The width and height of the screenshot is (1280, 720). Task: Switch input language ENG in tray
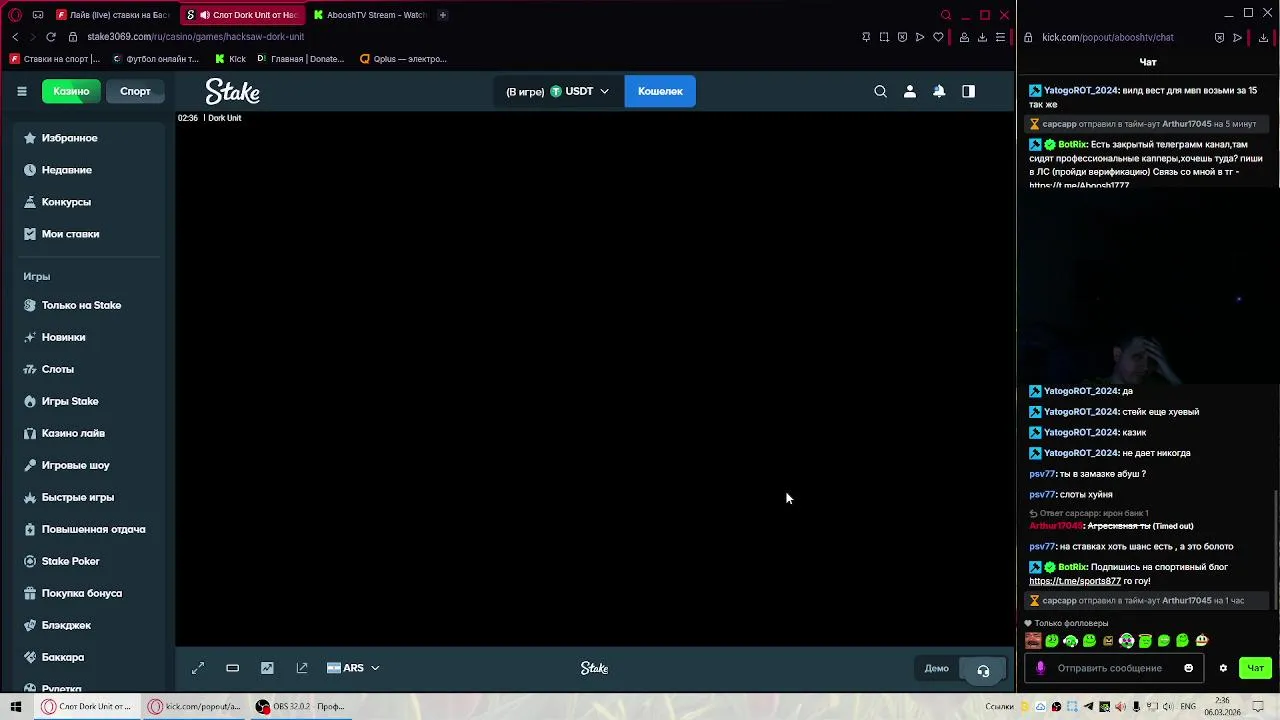click(1187, 707)
